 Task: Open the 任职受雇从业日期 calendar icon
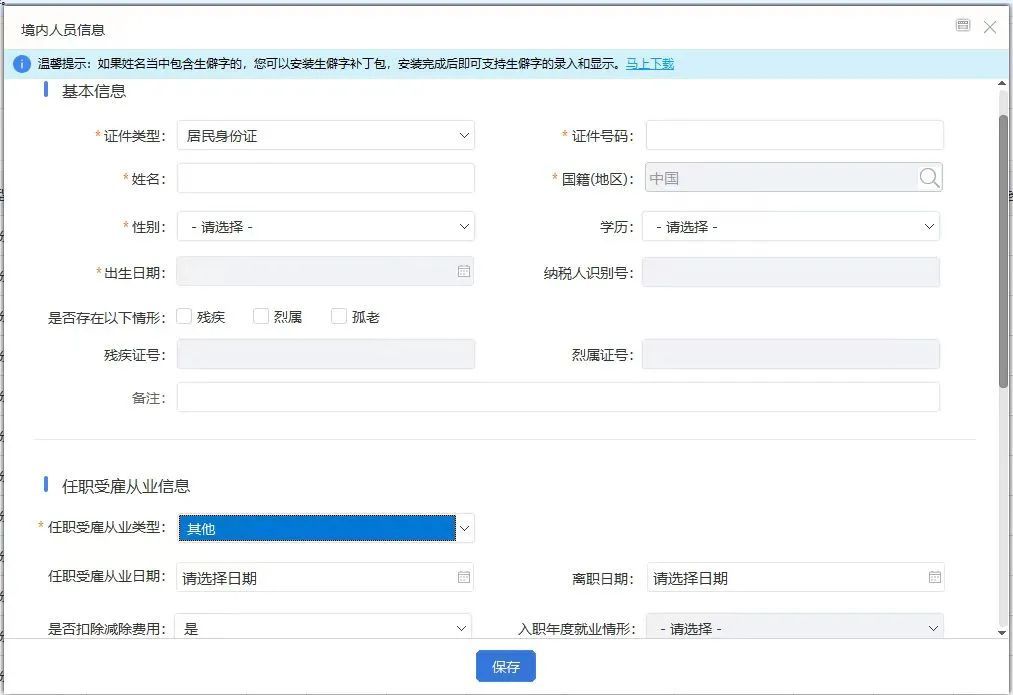pyautogui.click(x=464, y=577)
